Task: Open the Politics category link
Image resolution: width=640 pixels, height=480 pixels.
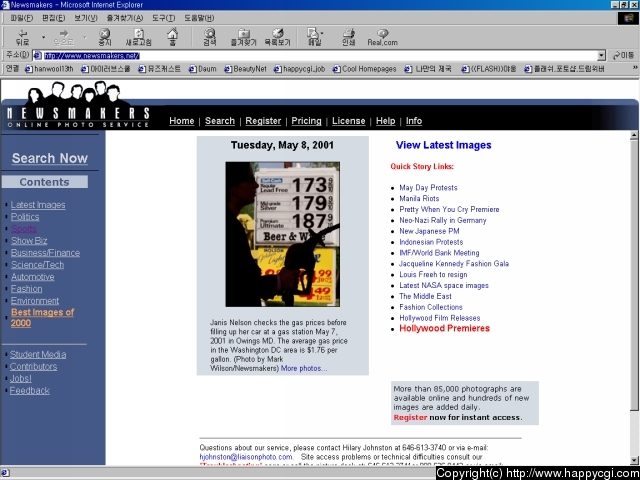Action: pyautogui.click(x=25, y=217)
